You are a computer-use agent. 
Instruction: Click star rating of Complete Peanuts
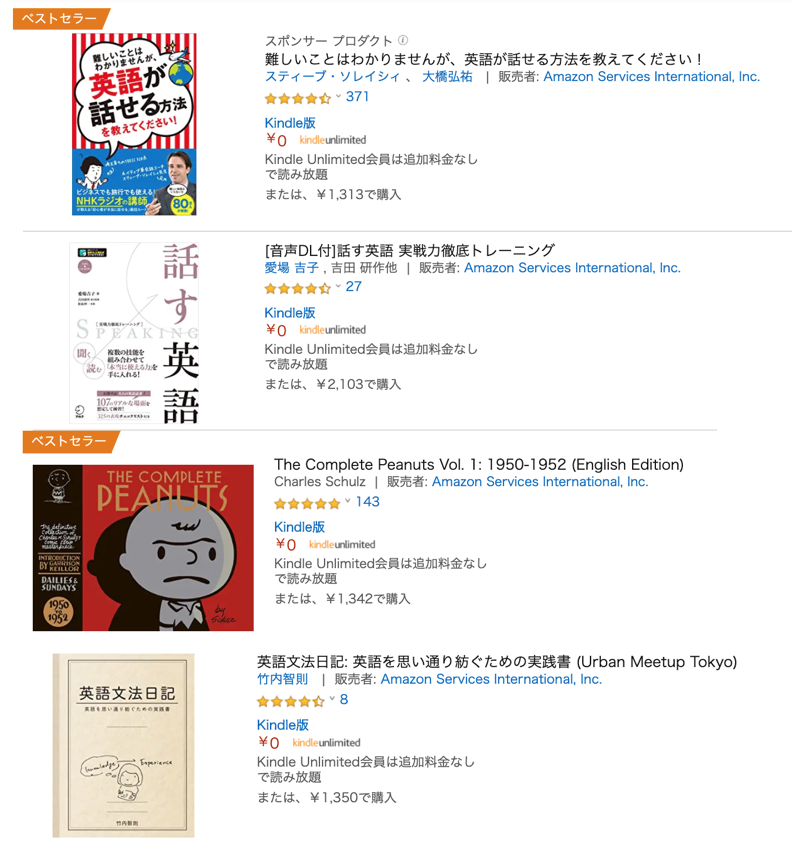[x=307, y=503]
